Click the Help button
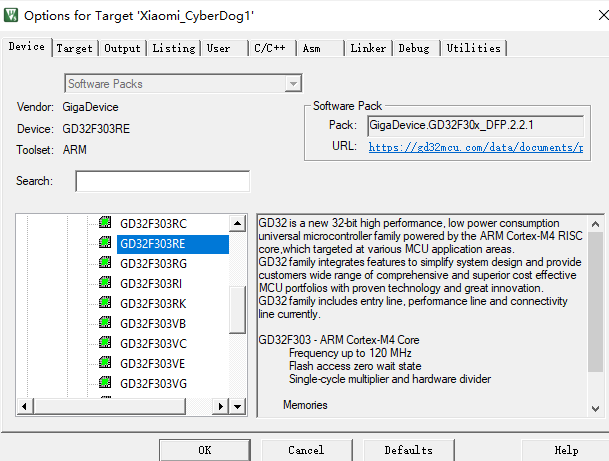Screen dimensions: 609x461 (x=566, y=450)
